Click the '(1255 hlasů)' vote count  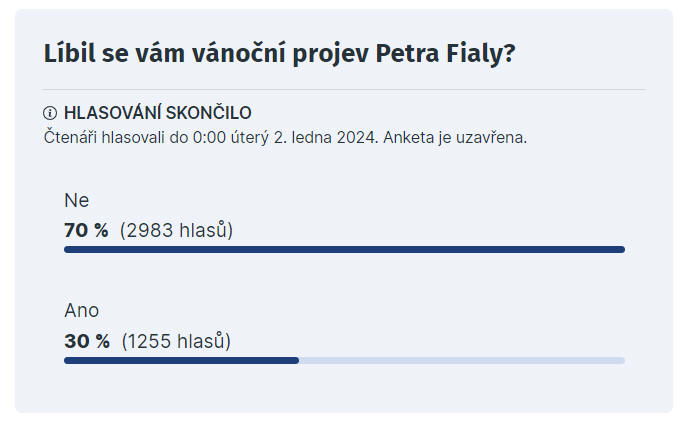(x=176, y=341)
